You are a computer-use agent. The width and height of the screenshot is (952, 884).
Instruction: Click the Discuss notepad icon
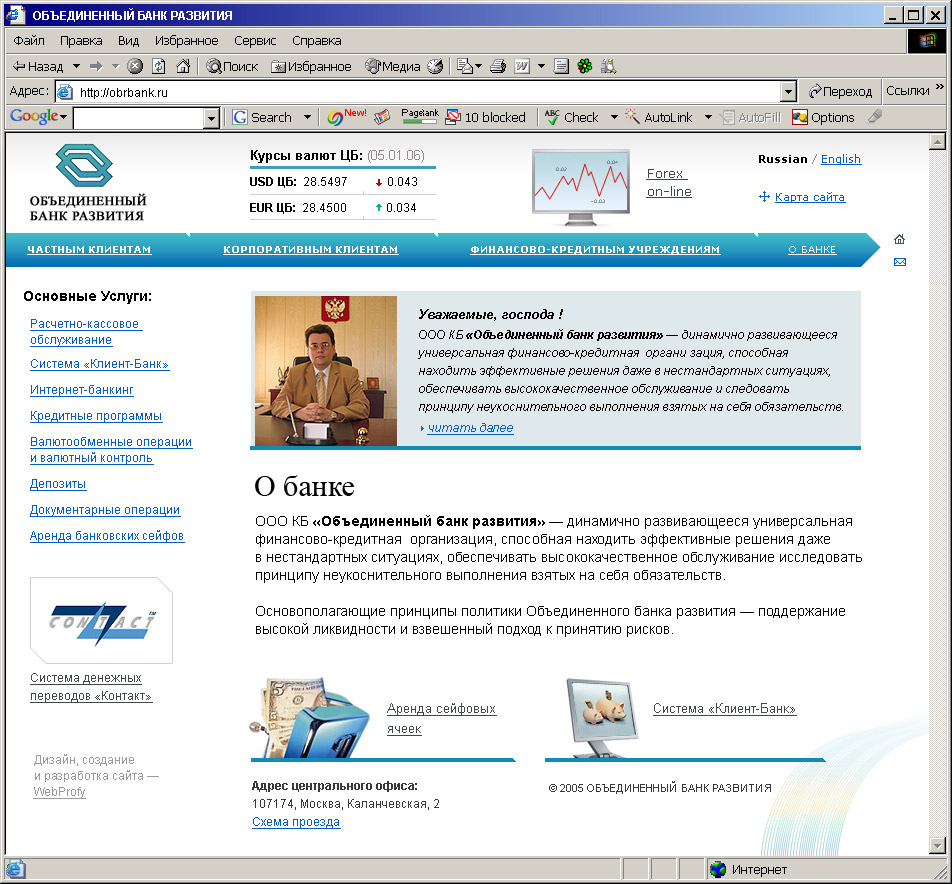pyautogui.click(x=562, y=66)
